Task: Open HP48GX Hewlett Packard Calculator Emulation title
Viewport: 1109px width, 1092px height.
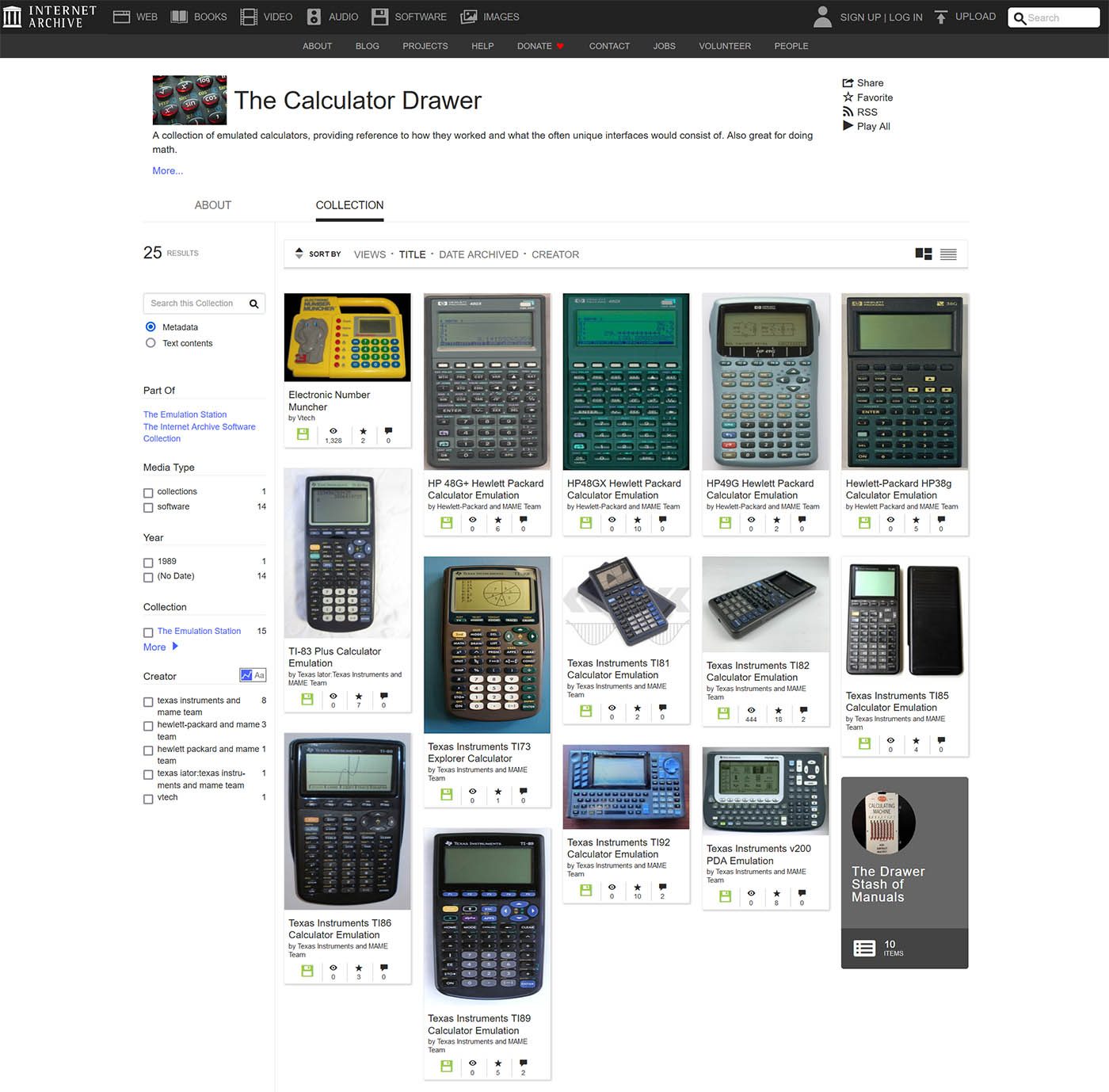Action: [624, 489]
